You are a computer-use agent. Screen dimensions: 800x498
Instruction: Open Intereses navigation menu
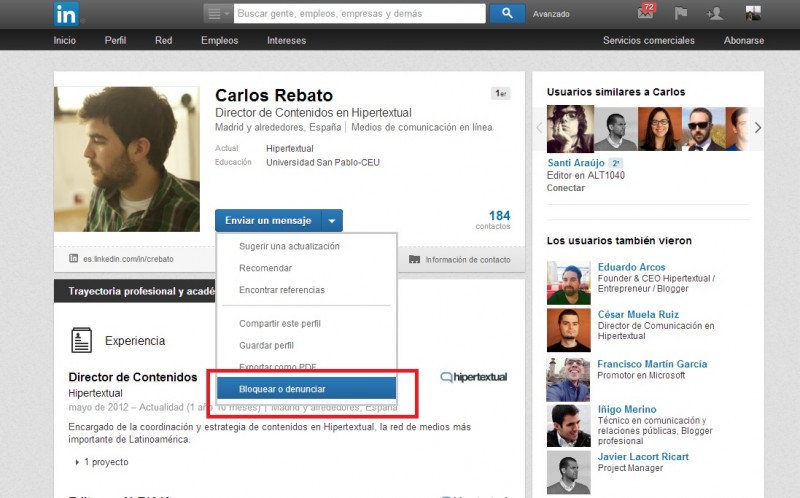(286, 40)
